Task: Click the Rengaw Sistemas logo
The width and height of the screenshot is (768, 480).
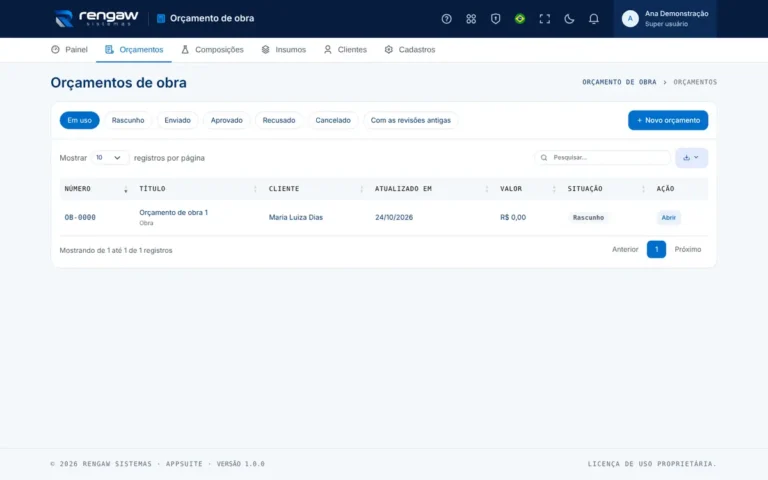Action: coord(96,19)
